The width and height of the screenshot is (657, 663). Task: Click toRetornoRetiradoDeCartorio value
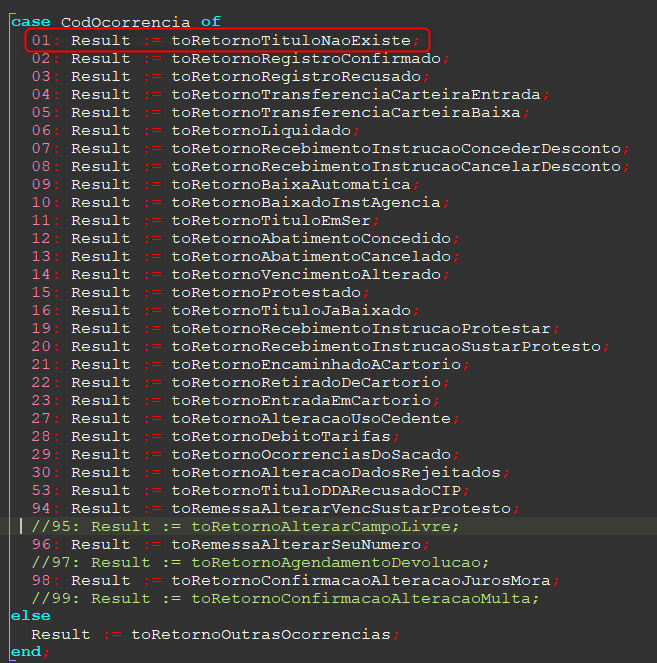coord(306,382)
